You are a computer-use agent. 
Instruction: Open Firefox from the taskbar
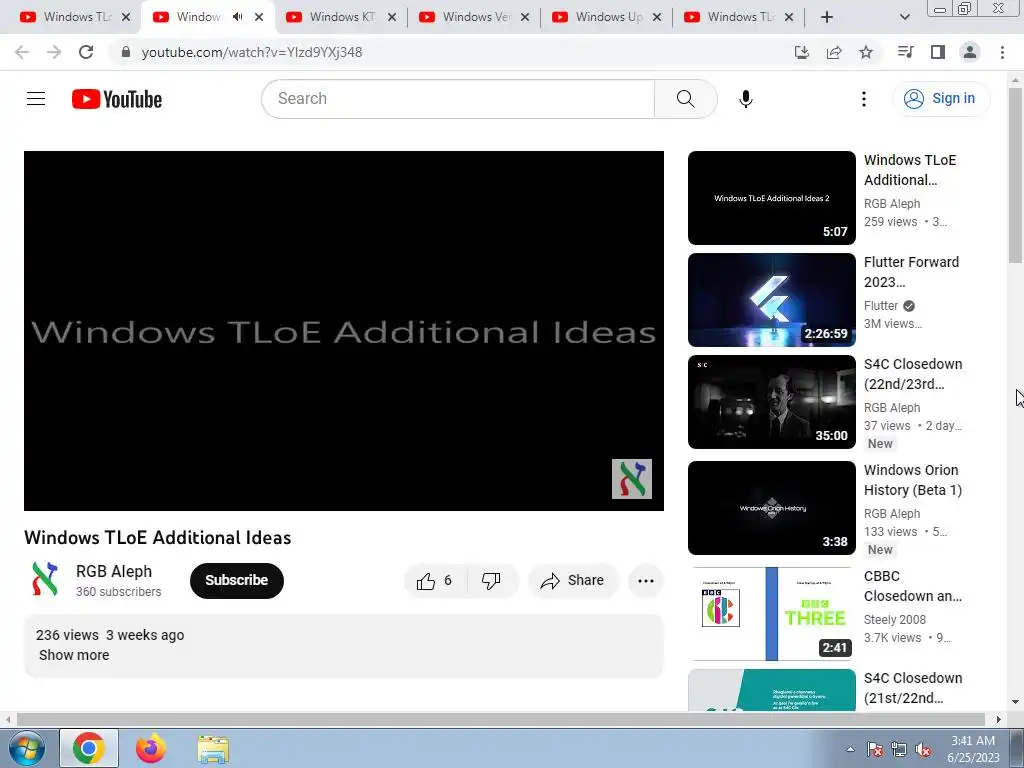(151, 748)
